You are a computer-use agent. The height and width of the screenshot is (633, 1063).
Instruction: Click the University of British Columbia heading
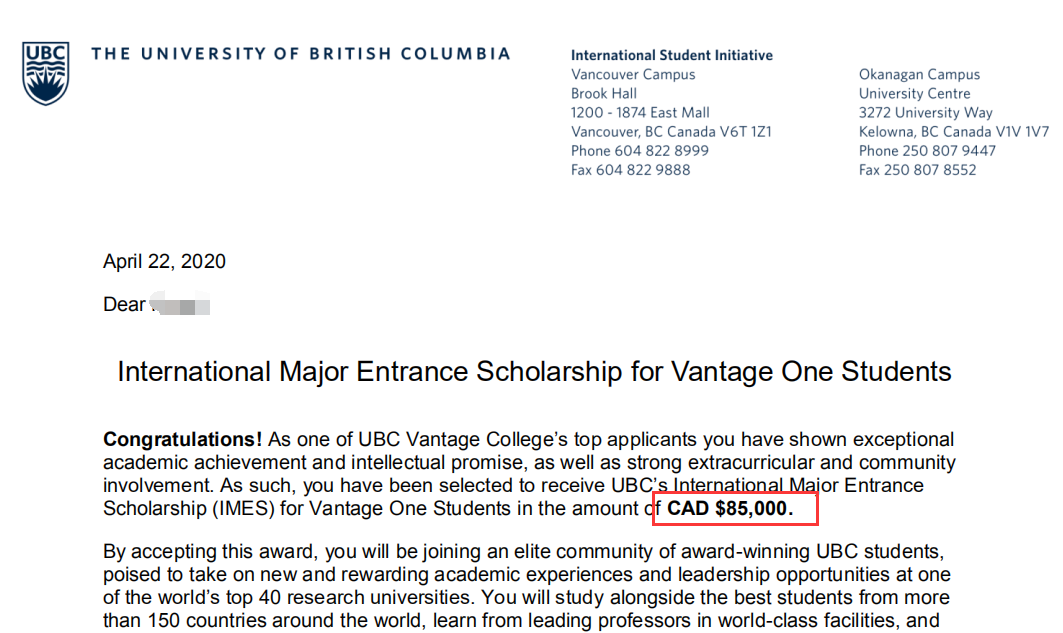pyautogui.click(x=301, y=54)
